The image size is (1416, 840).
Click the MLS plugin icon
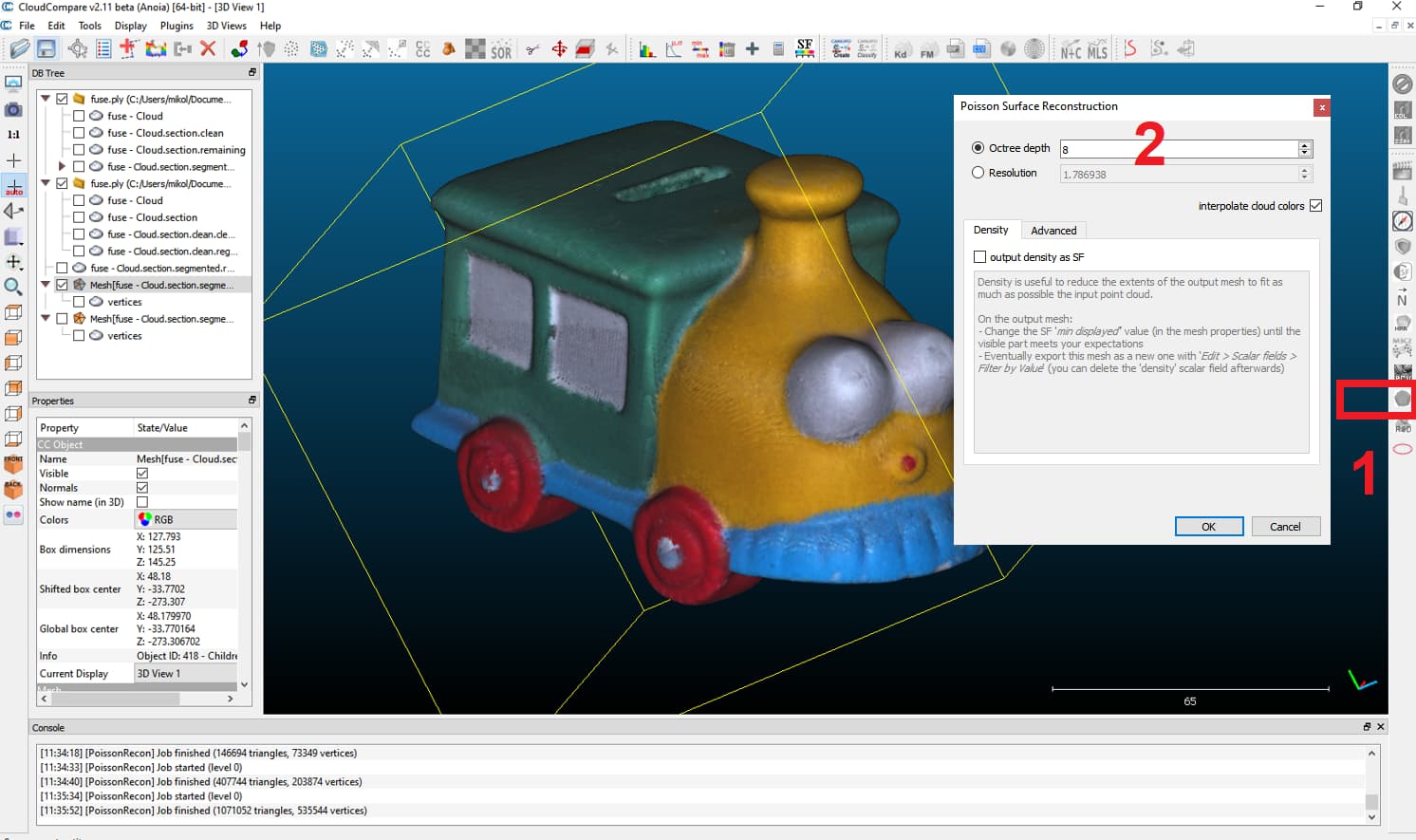point(1097,49)
